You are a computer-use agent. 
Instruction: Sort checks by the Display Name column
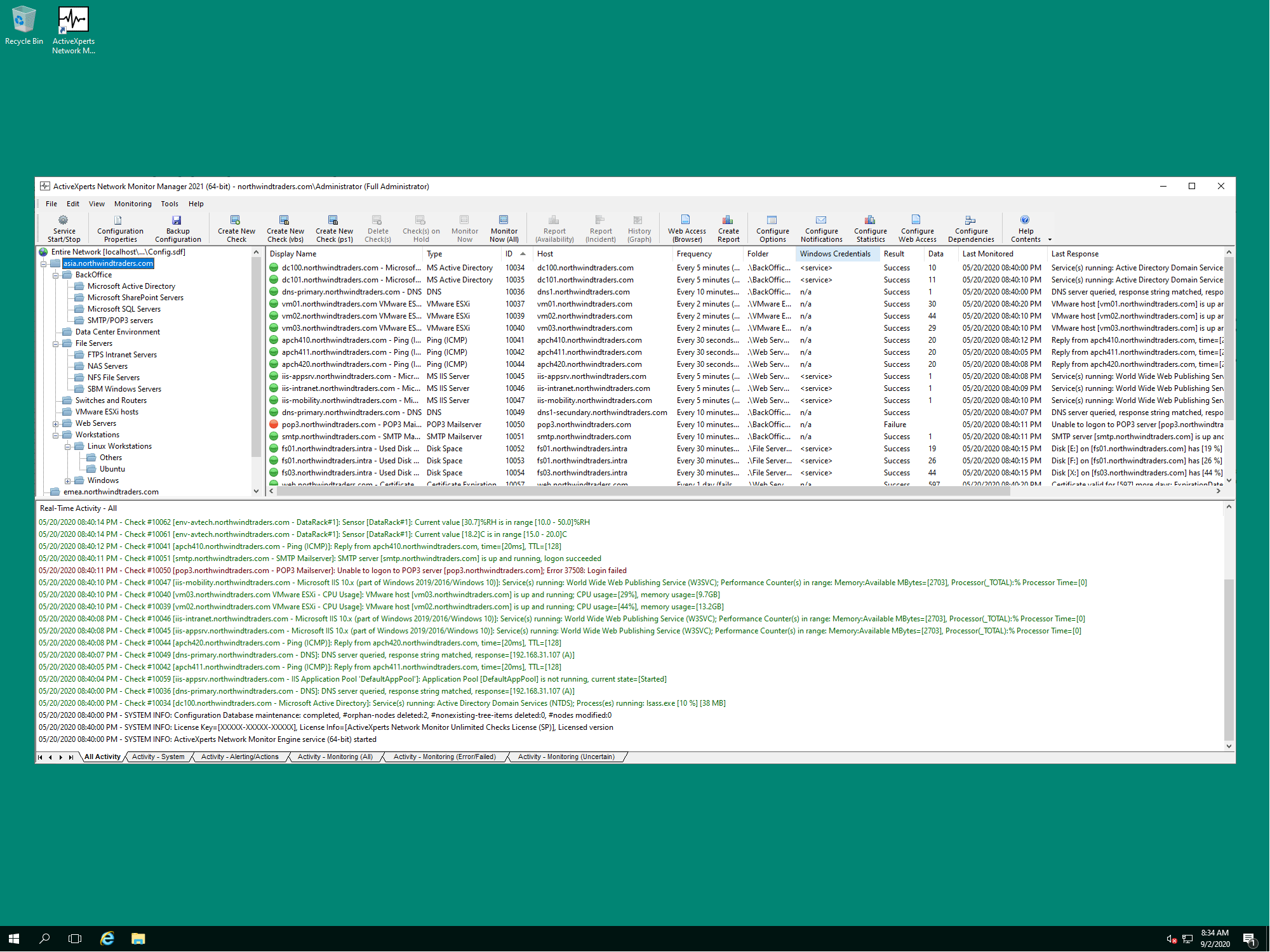point(344,254)
